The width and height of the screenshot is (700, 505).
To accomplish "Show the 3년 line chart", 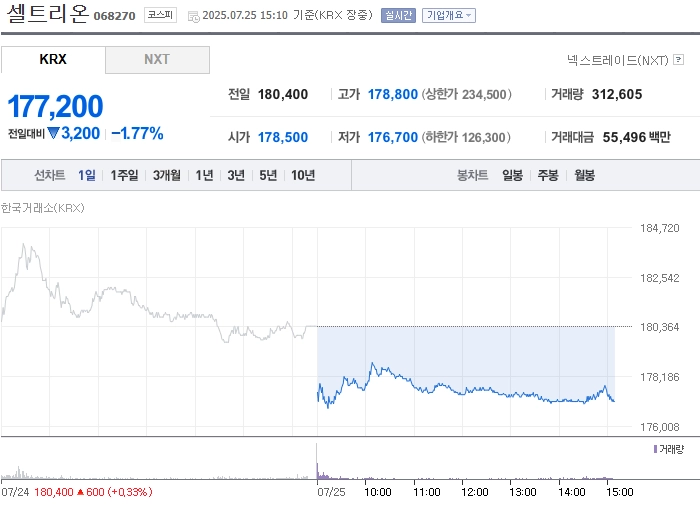I will click(236, 175).
